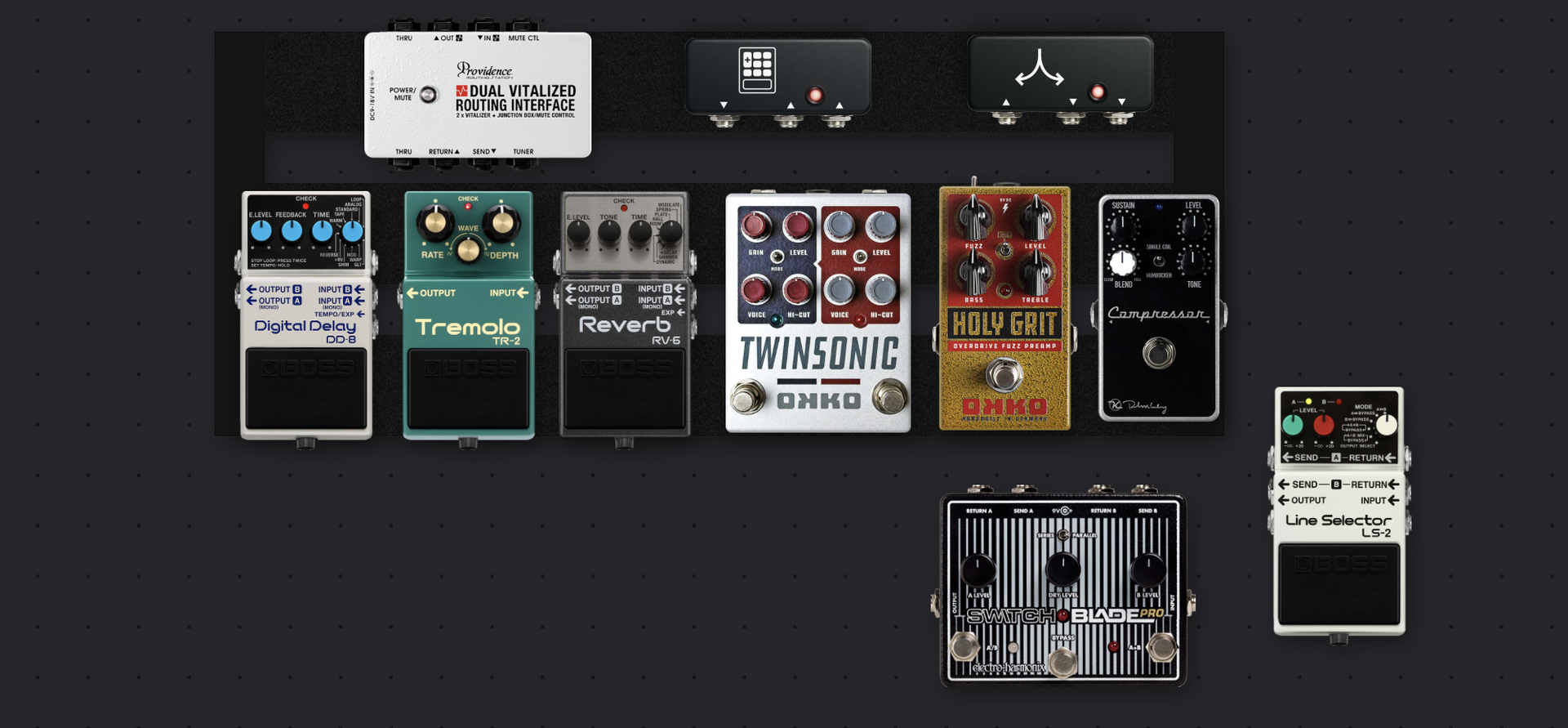Screen dimensions: 1568x728
Task: Select the Line Selector LS-2 name label
Action: click(x=1339, y=525)
